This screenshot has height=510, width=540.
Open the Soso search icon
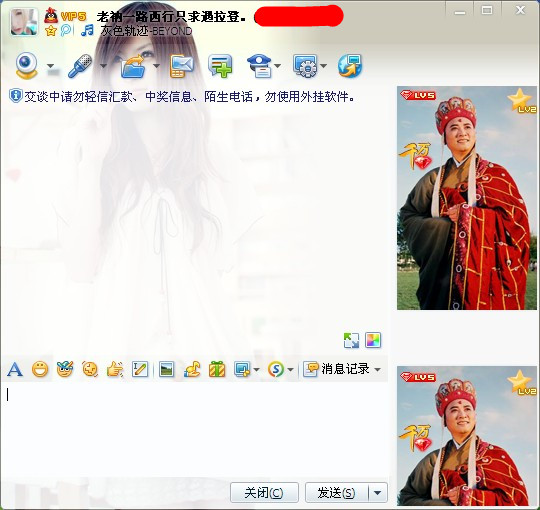coord(276,370)
